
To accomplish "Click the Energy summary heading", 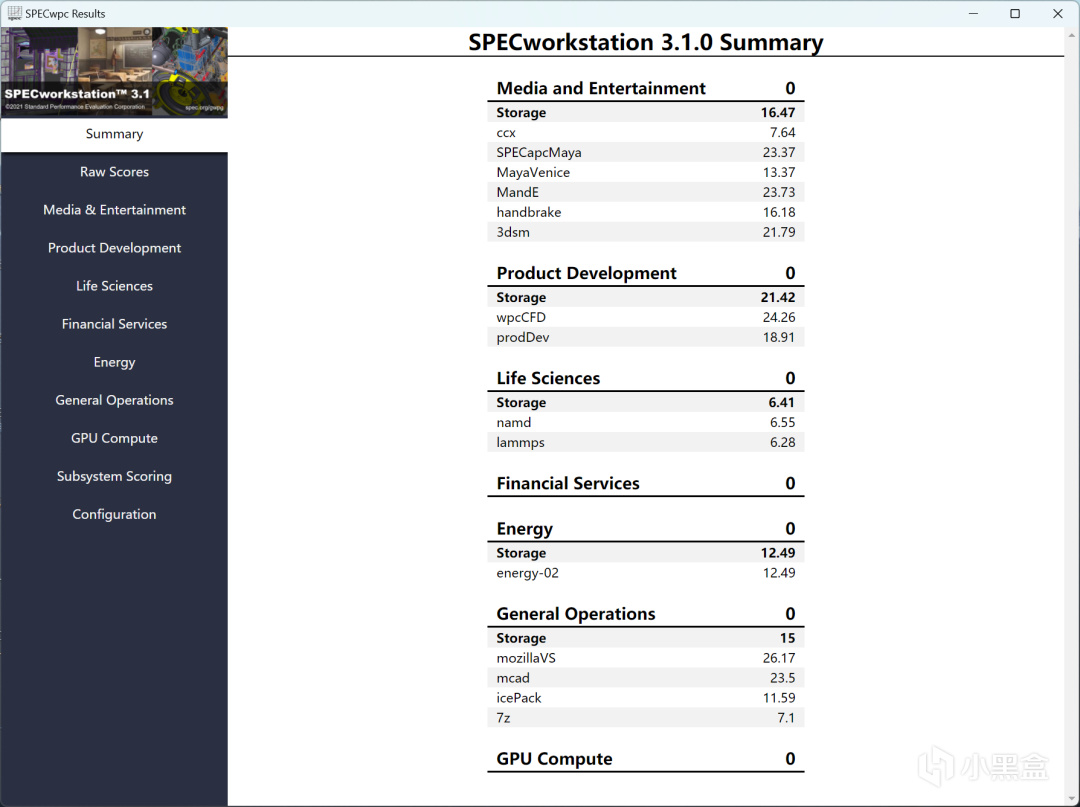I will click(524, 529).
